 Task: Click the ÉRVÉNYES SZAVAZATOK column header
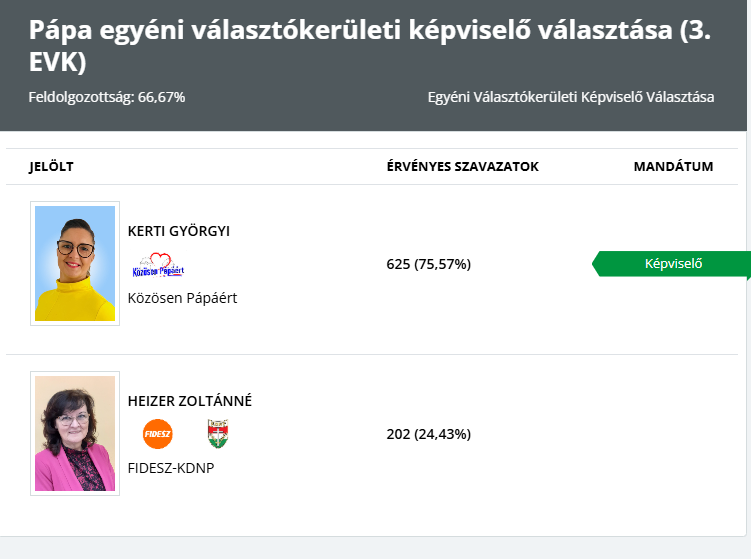pyautogui.click(x=462, y=166)
